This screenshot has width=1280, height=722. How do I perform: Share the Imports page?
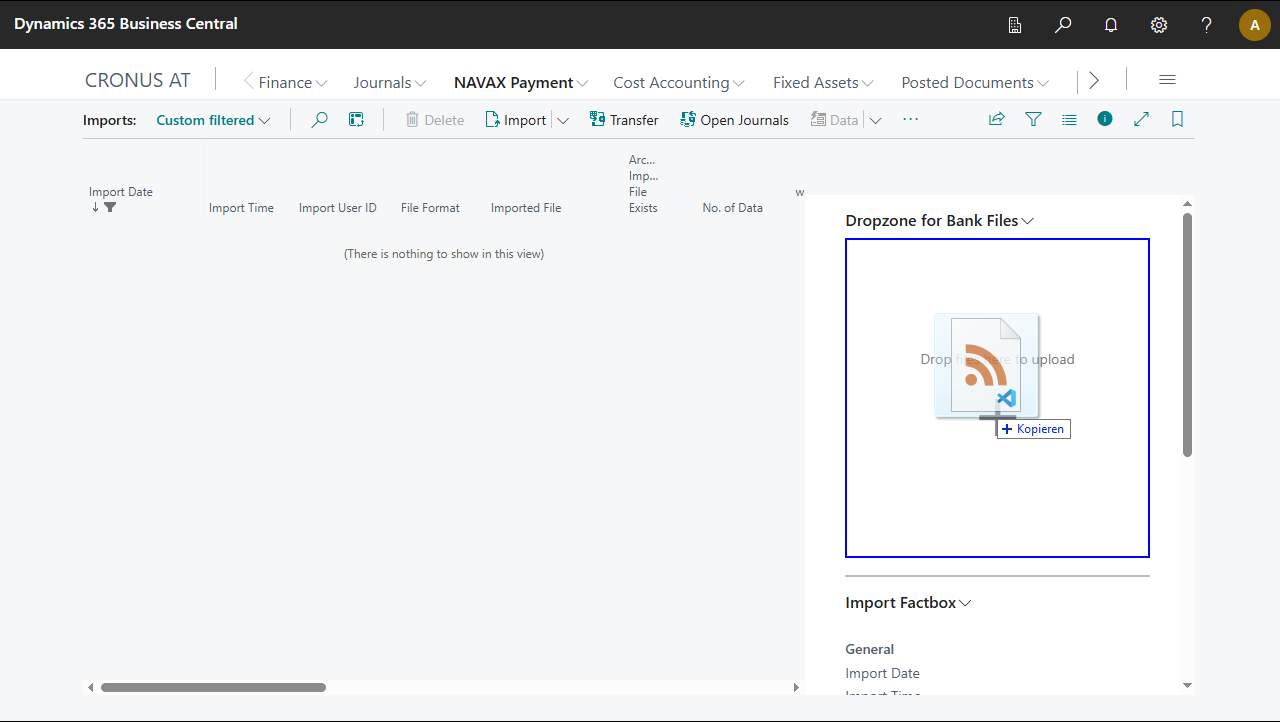[997, 120]
